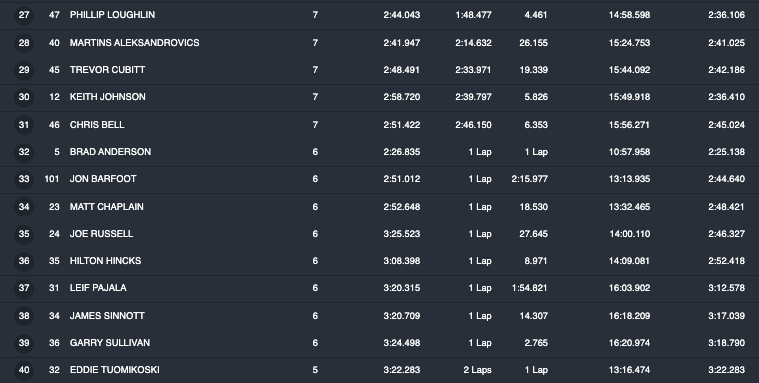
Task: Select Joe Russell last lap 3:25.523
Action: 402,234
